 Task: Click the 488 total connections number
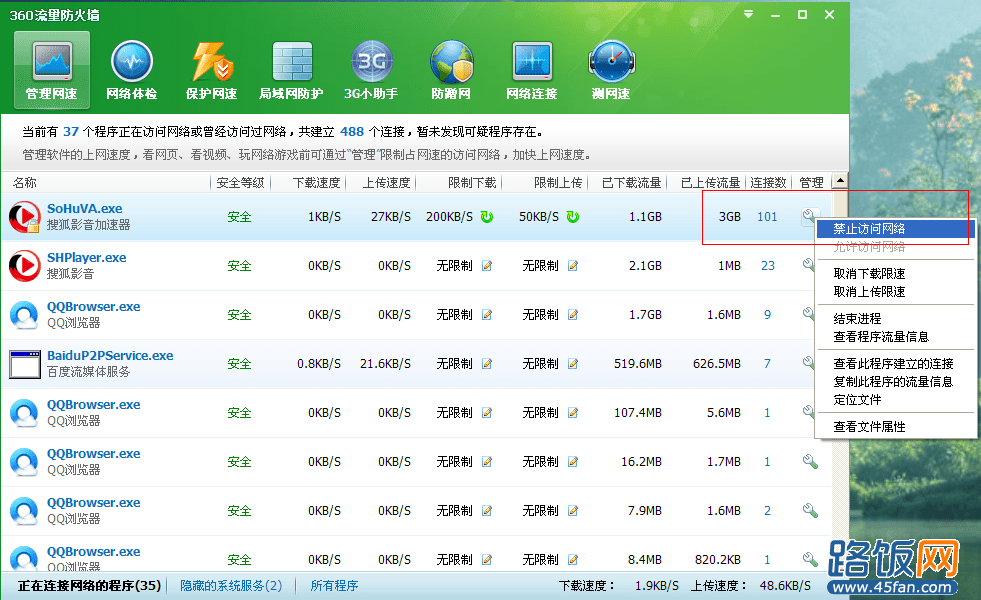[x=352, y=131]
